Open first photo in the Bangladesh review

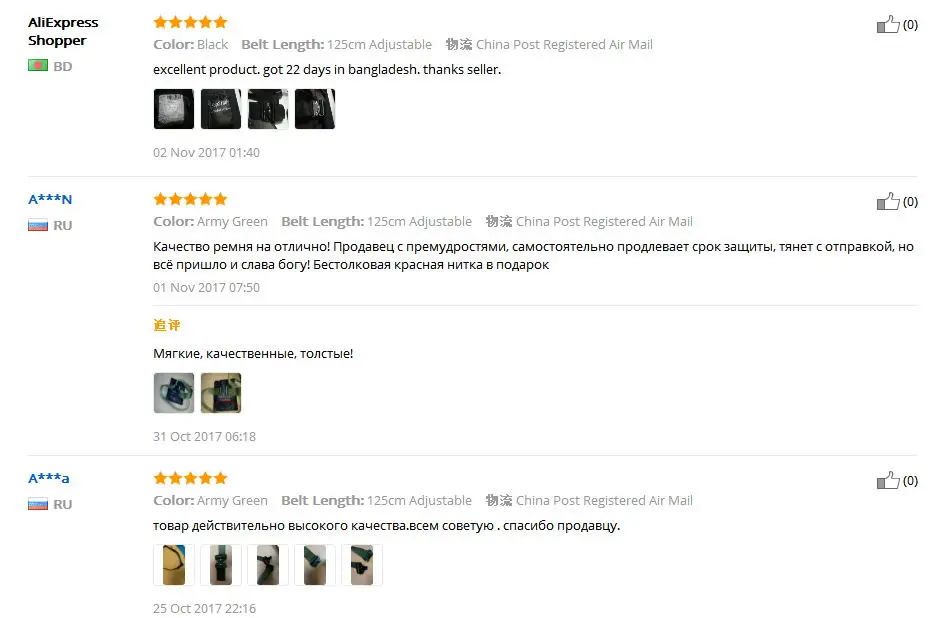[x=174, y=109]
